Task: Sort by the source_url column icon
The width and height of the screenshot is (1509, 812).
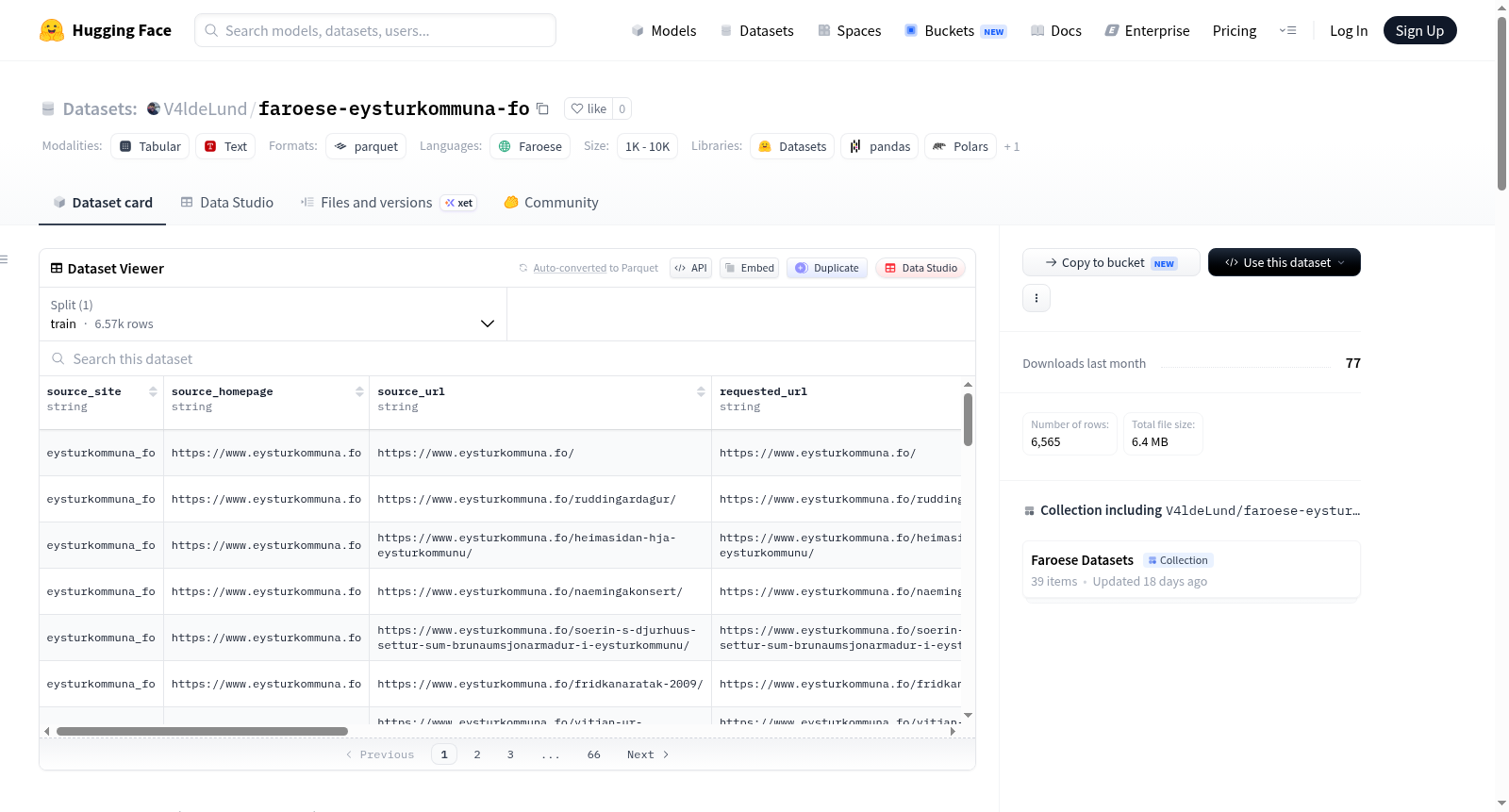Action: 701,391
